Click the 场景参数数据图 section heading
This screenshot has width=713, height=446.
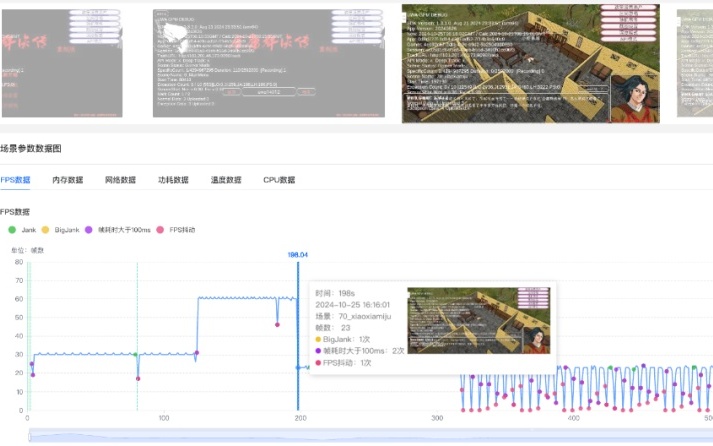[x=30, y=149]
